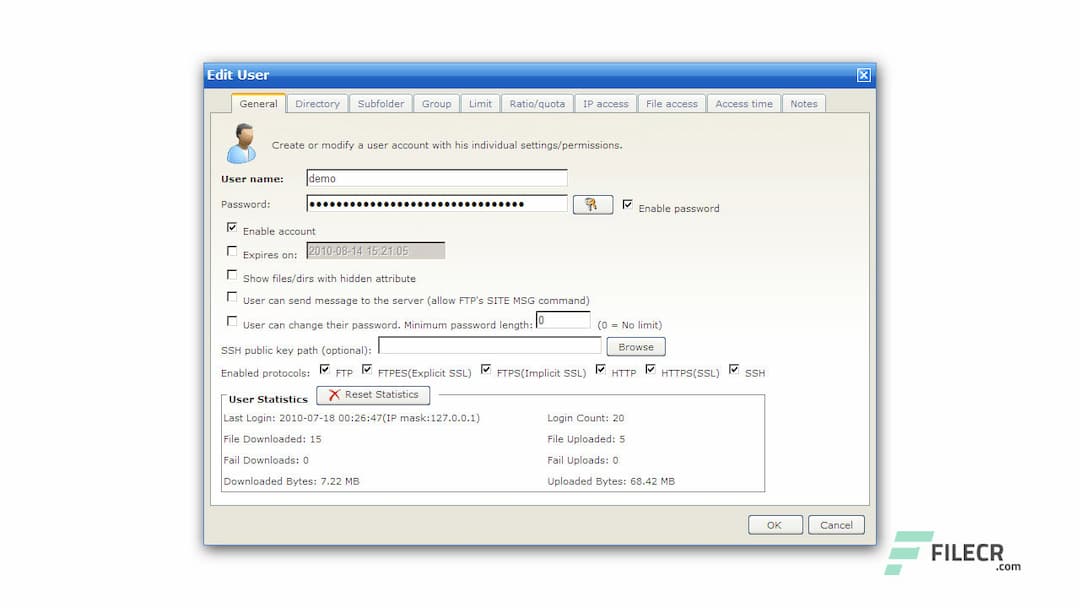
Task: Enable the Expires on checkbox
Action: (232, 250)
